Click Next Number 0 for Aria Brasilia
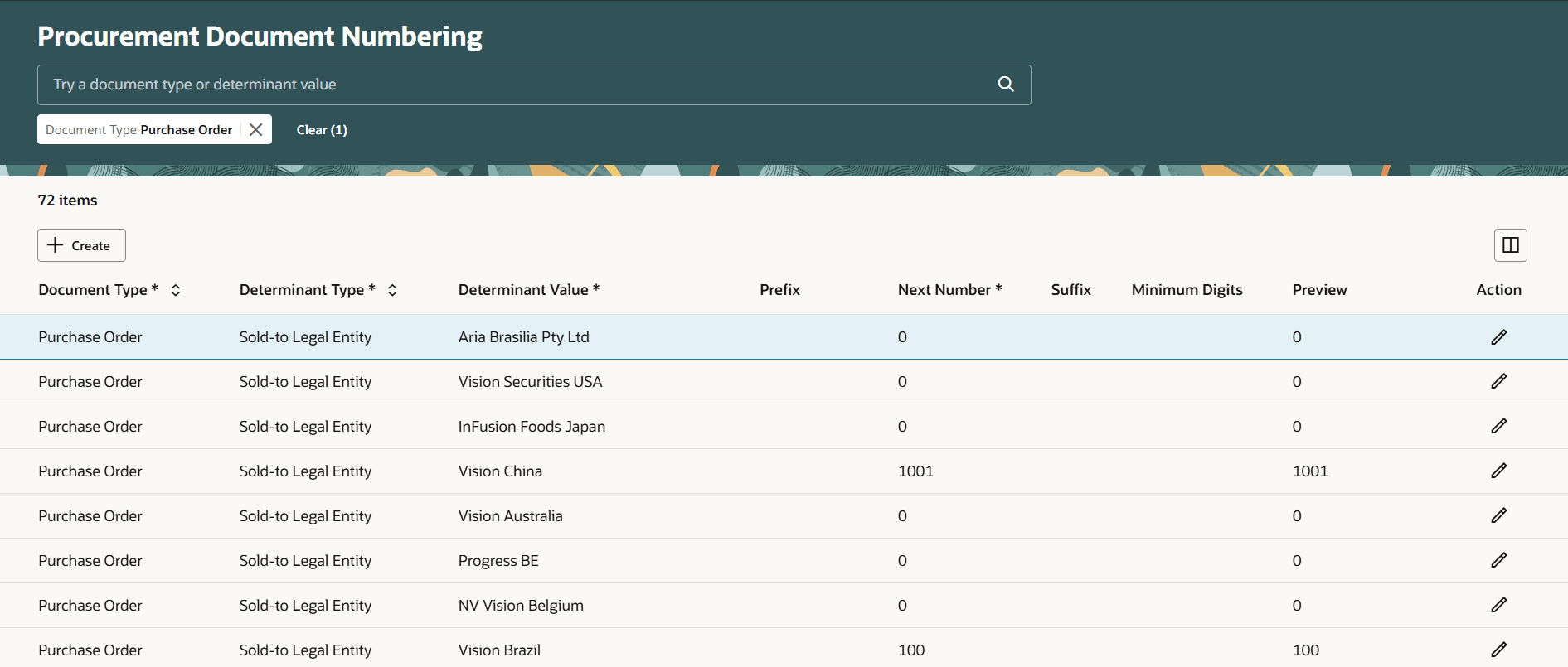1568x667 pixels. [902, 337]
